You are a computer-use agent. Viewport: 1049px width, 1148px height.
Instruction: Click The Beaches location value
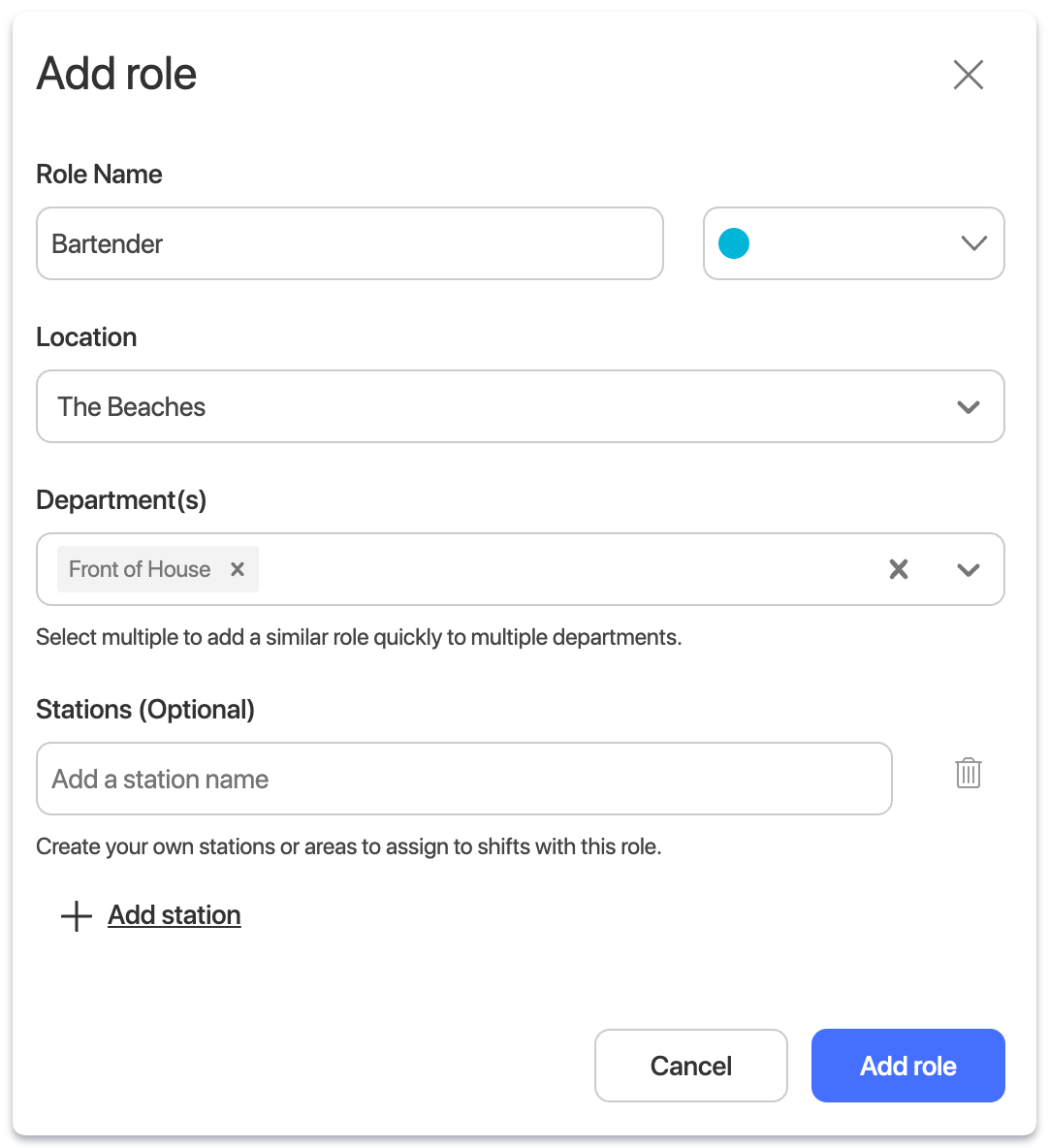(x=132, y=407)
